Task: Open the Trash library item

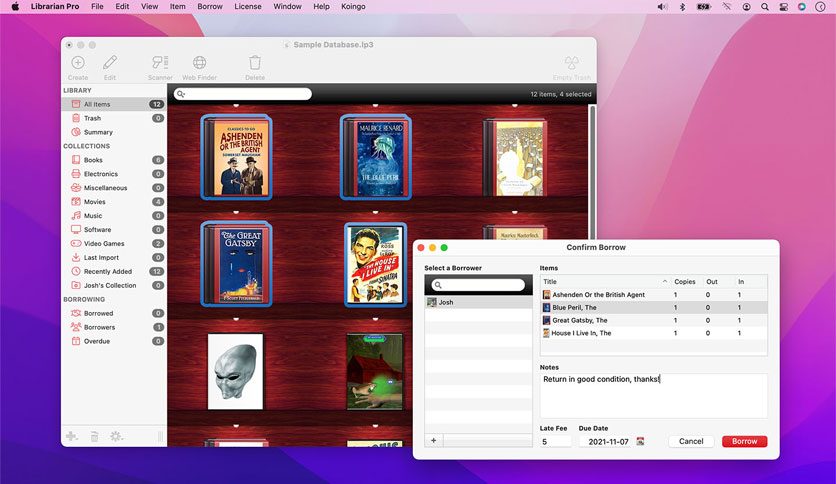Action: point(114,118)
